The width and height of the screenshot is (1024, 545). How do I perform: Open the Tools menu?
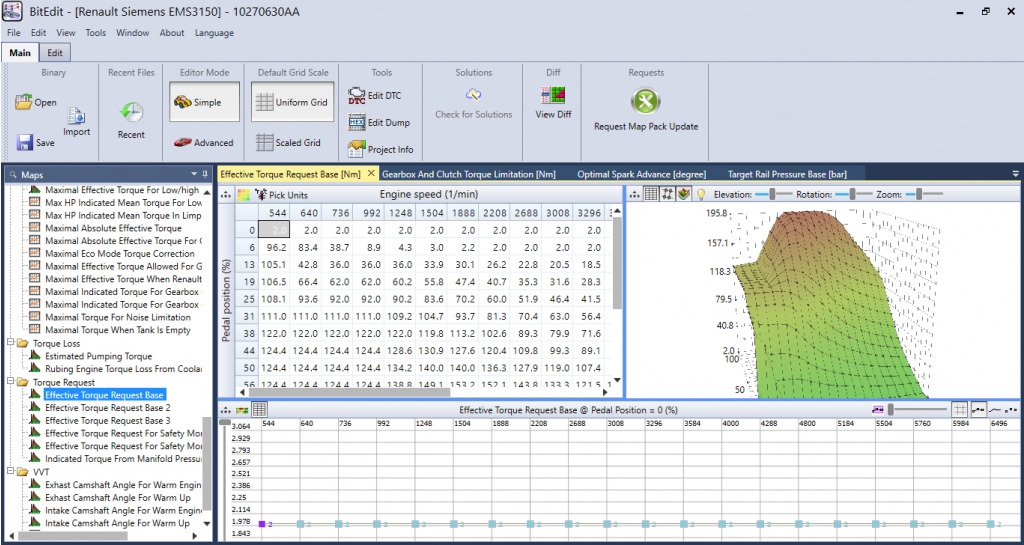point(96,33)
